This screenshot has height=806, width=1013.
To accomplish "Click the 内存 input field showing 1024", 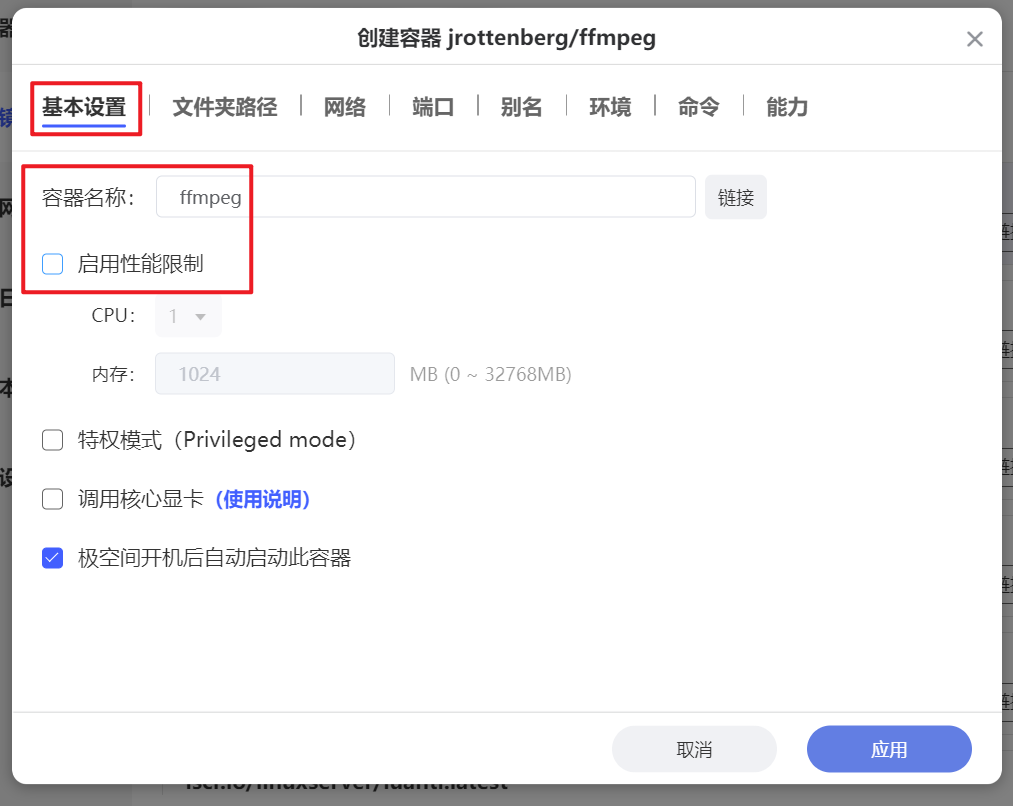I will (x=275, y=373).
